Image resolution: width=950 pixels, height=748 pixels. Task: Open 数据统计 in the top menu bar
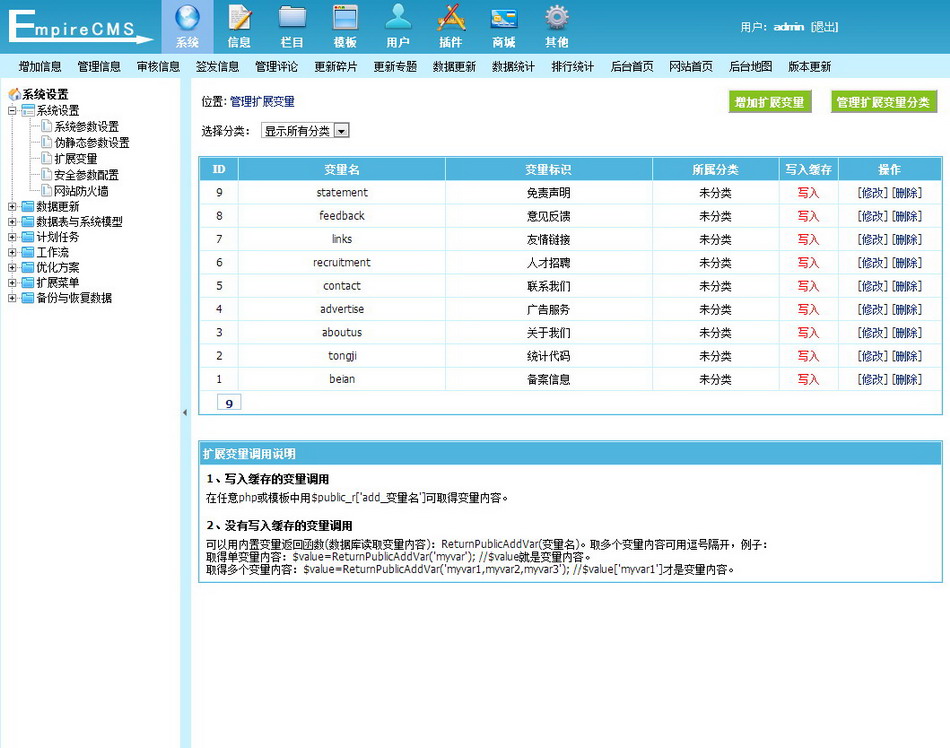tap(513, 67)
